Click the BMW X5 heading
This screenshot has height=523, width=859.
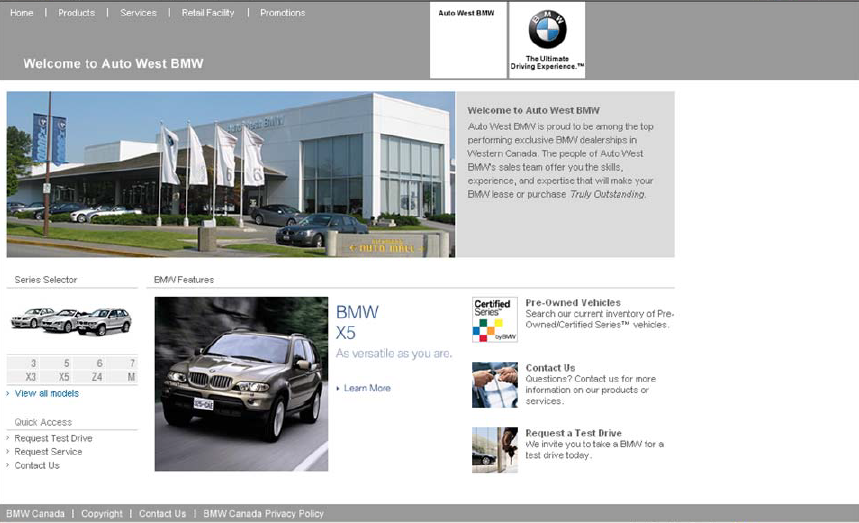pyautogui.click(x=357, y=322)
